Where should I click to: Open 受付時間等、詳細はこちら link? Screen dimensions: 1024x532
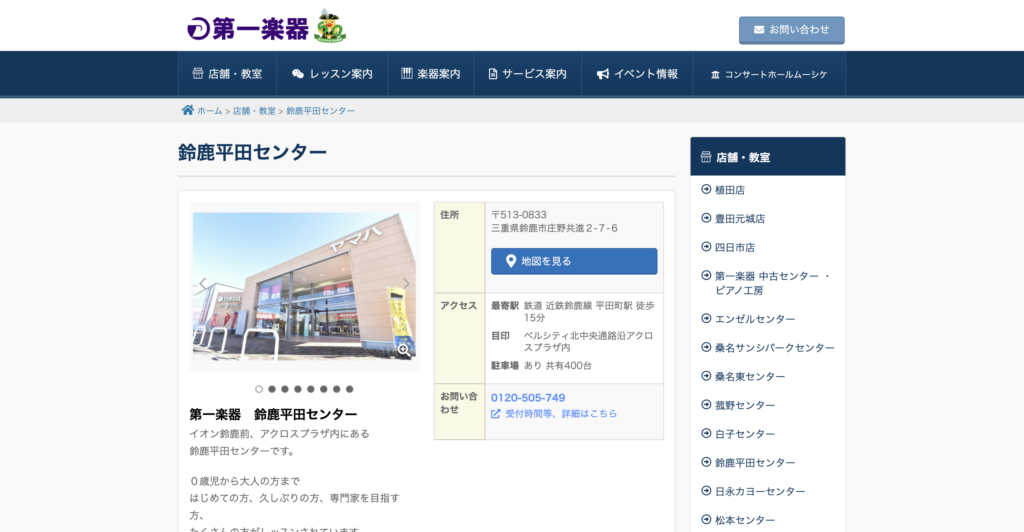[x=561, y=413]
